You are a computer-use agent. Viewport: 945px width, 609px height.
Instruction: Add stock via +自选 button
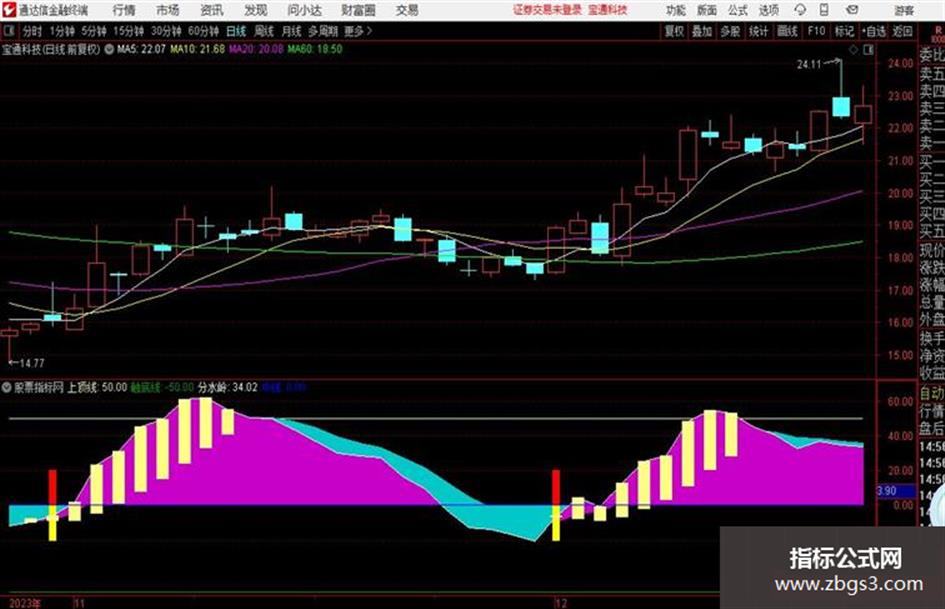pyautogui.click(x=874, y=31)
